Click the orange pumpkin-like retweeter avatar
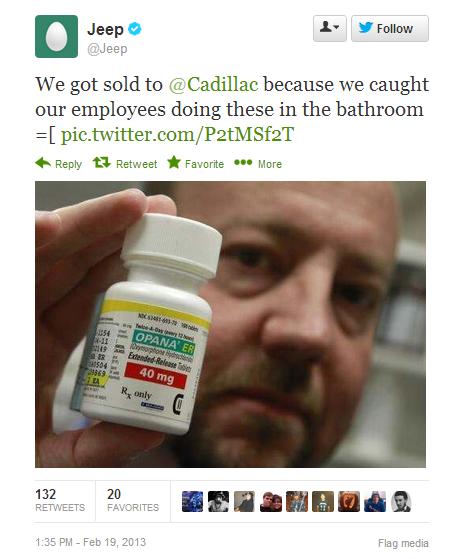Image resolution: width=467 pixels, height=559 pixels. point(349,502)
